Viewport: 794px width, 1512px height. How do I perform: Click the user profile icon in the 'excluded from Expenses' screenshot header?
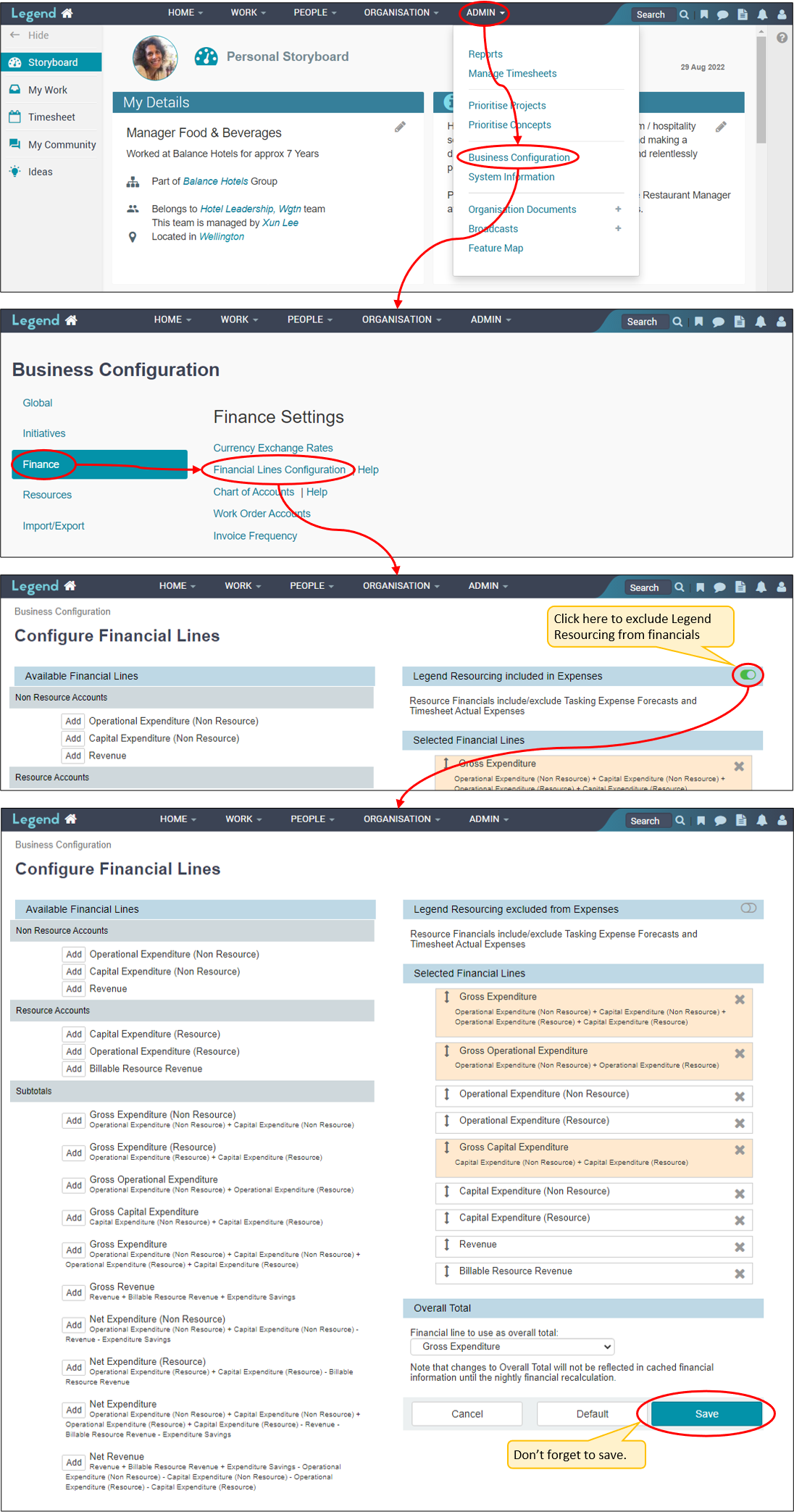tap(782, 820)
